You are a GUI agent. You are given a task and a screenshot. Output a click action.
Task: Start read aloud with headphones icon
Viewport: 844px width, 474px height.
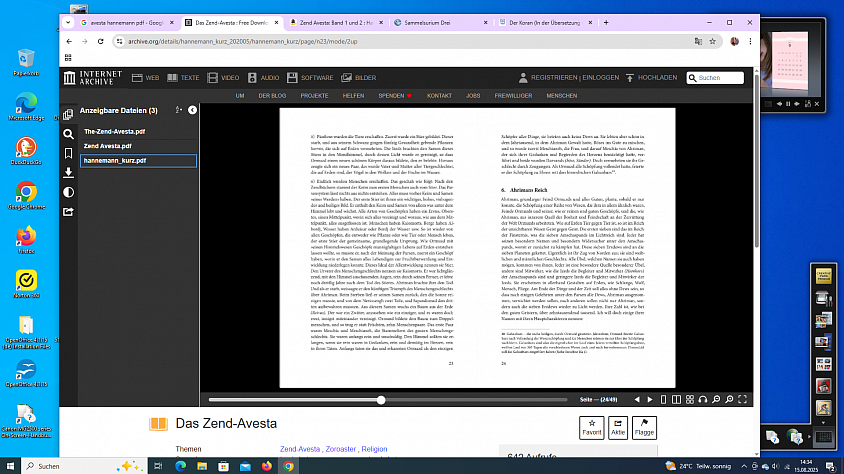click(x=703, y=400)
